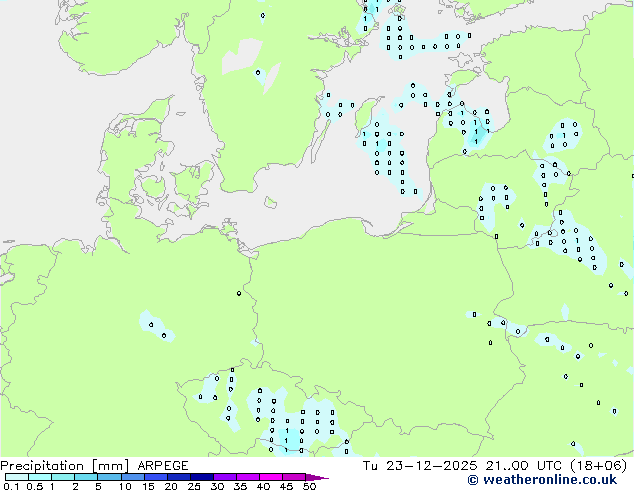Click the purple arrow at legend's end
634x490 pixels.
click(x=317, y=477)
